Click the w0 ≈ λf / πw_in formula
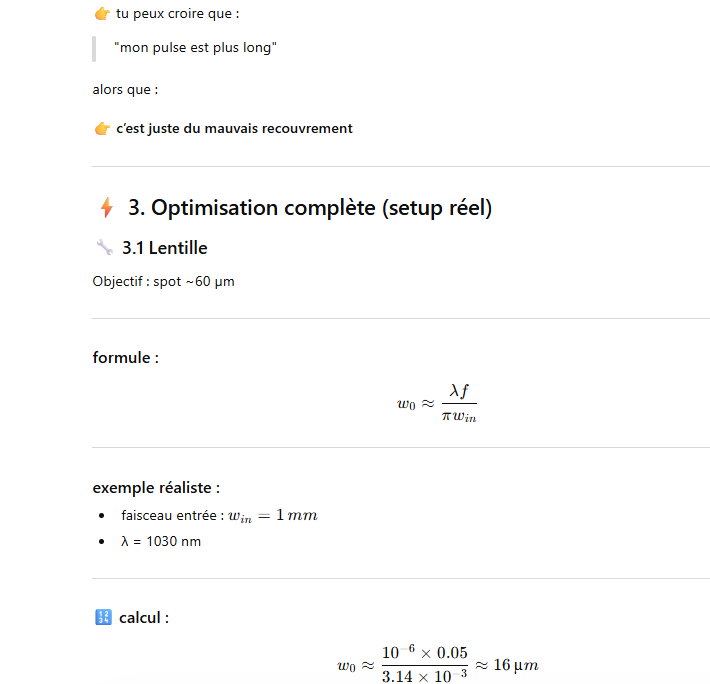This screenshot has height=684, width=710. pos(437,403)
